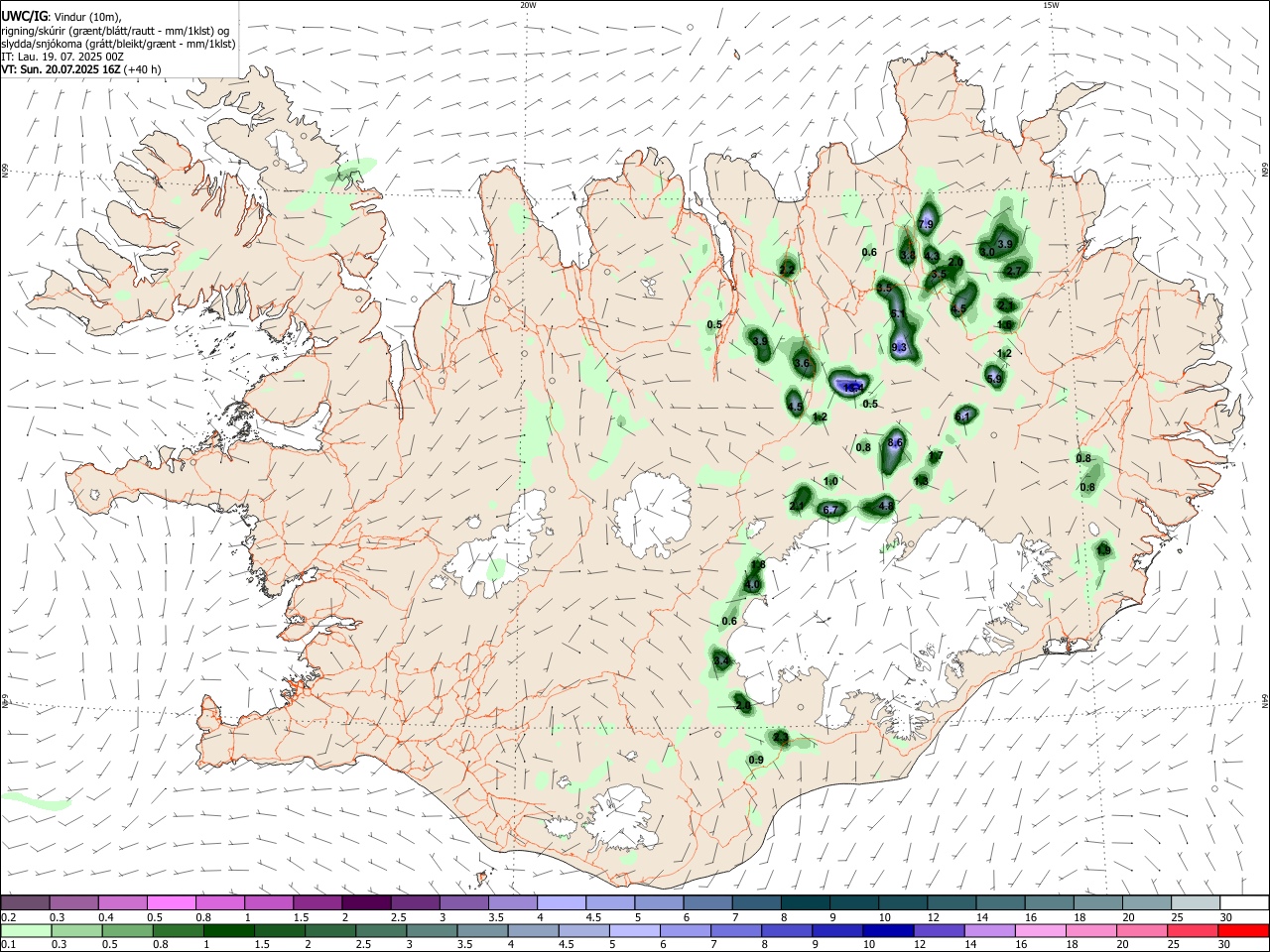Click the '7.9' precipitation value on the map
Viewport: 1270px width, 952px height.
coord(927,225)
